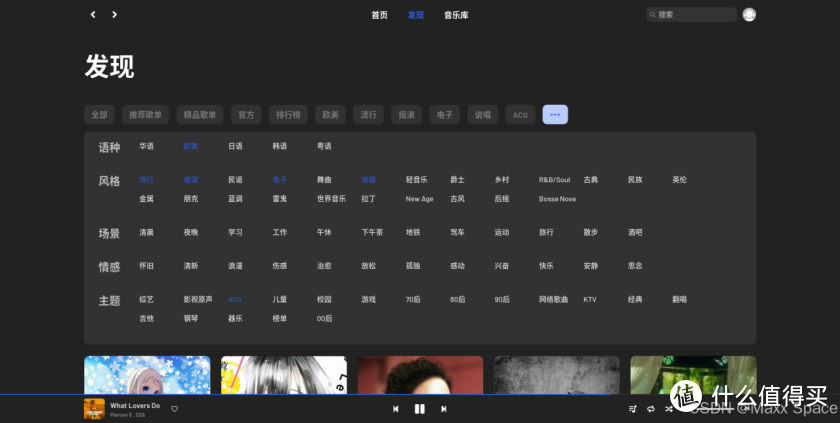Skip to the next track
This screenshot has width=840, height=423.
click(x=444, y=409)
